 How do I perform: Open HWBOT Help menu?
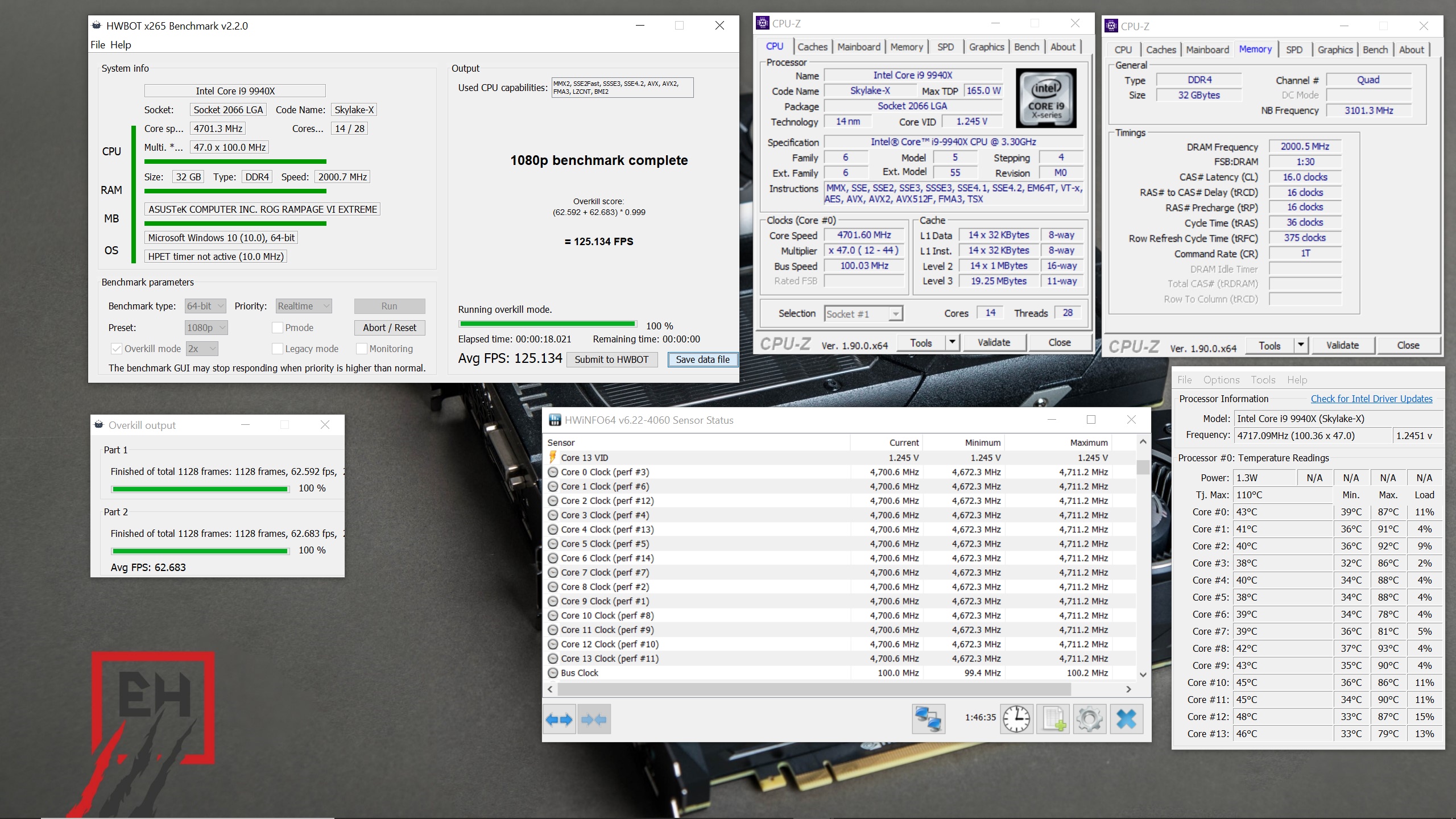point(121,45)
